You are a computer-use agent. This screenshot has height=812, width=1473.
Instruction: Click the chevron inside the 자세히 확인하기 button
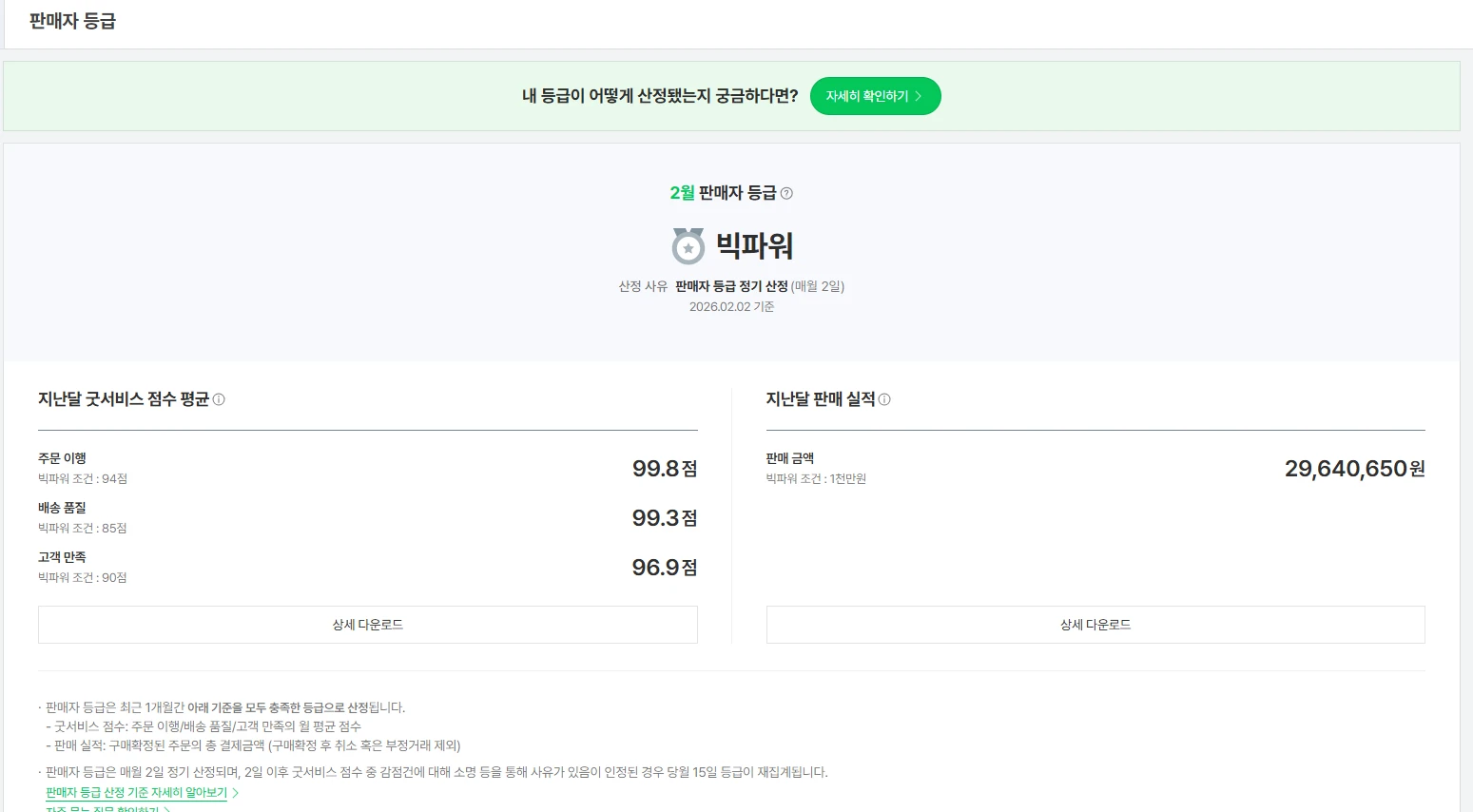pos(917,96)
